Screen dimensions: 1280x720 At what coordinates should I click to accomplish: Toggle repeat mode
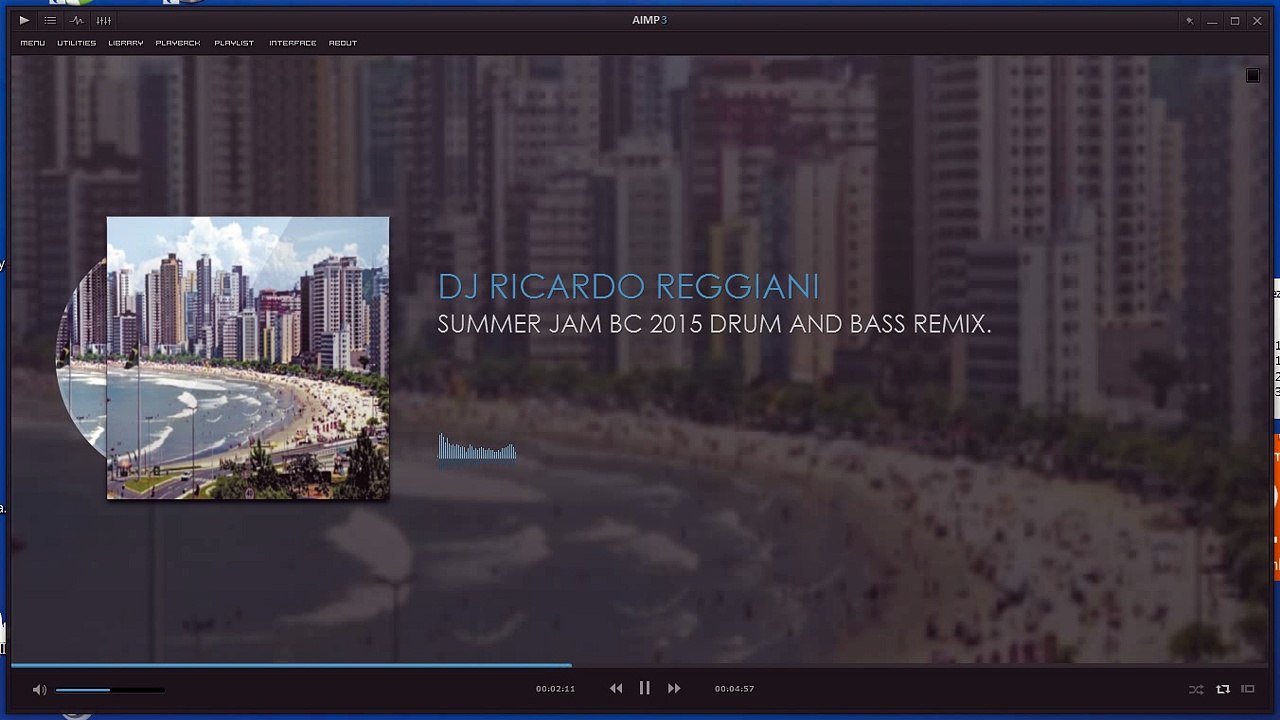click(x=1222, y=689)
